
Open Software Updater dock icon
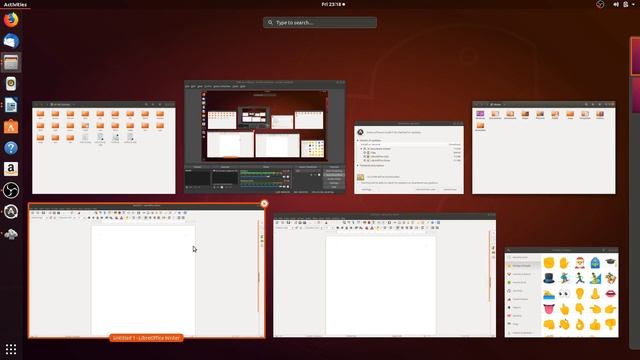click(11, 211)
